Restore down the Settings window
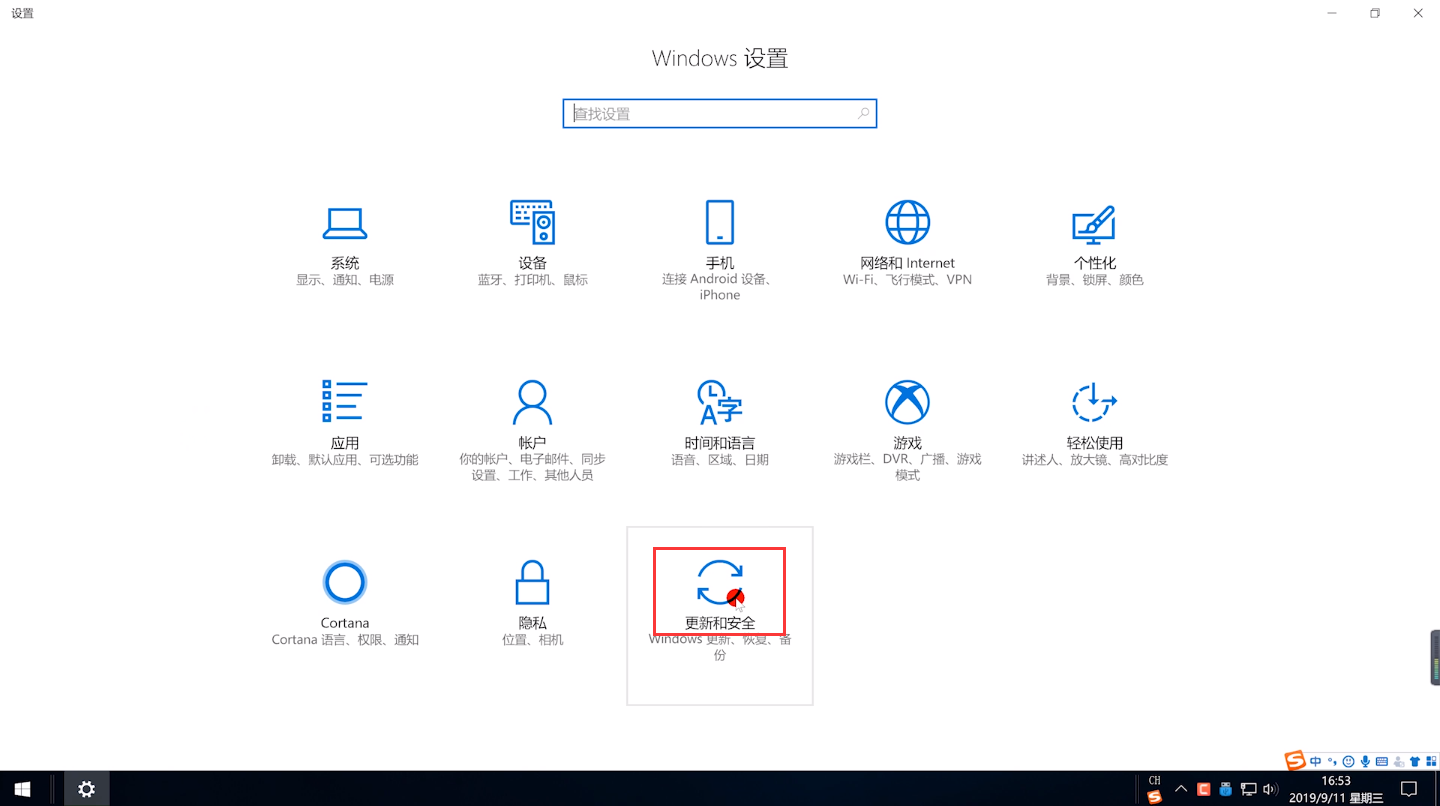The height and width of the screenshot is (806, 1440). (x=1375, y=13)
